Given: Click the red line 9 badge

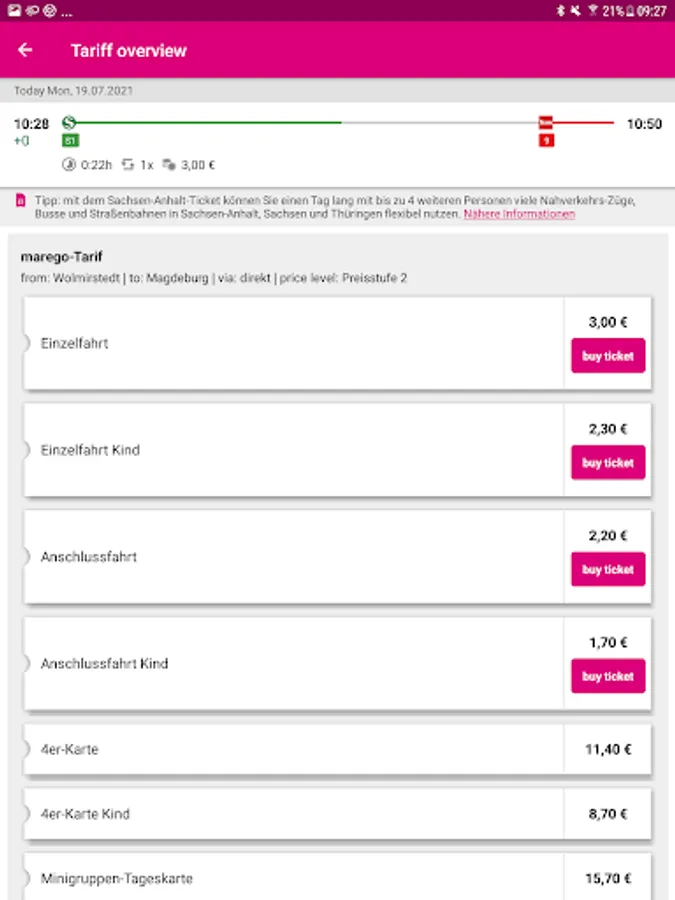Looking at the screenshot, I should click(x=546, y=141).
